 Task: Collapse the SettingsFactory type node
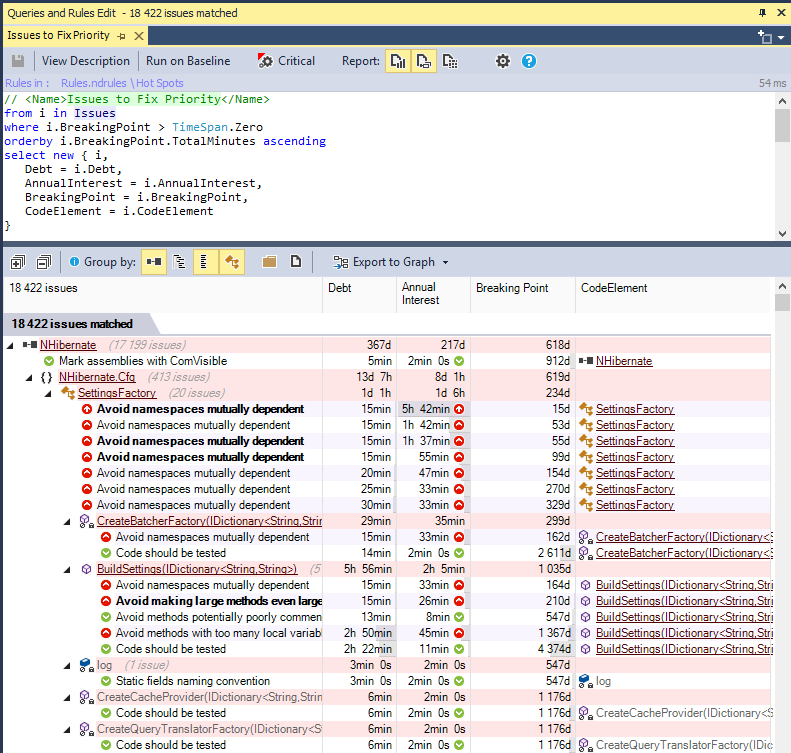[x=48, y=394]
